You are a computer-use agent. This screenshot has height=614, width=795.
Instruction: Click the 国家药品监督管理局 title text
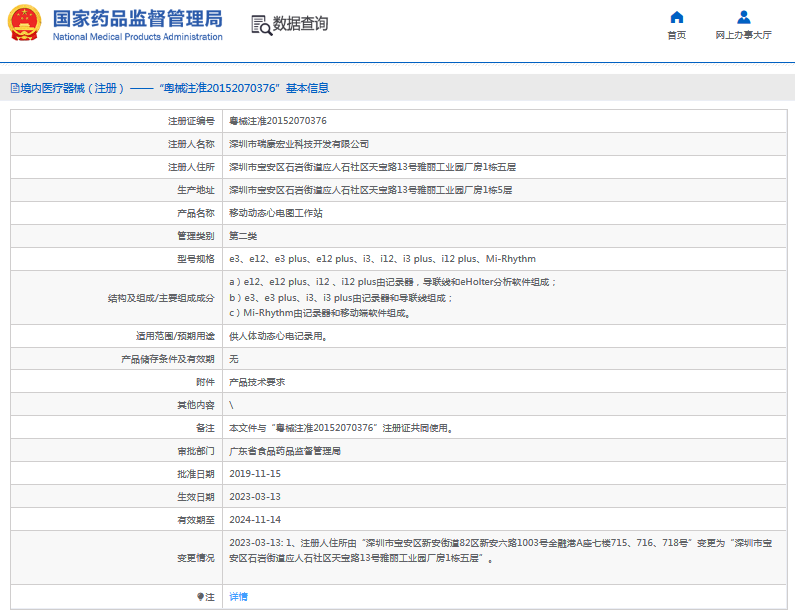tap(137, 19)
